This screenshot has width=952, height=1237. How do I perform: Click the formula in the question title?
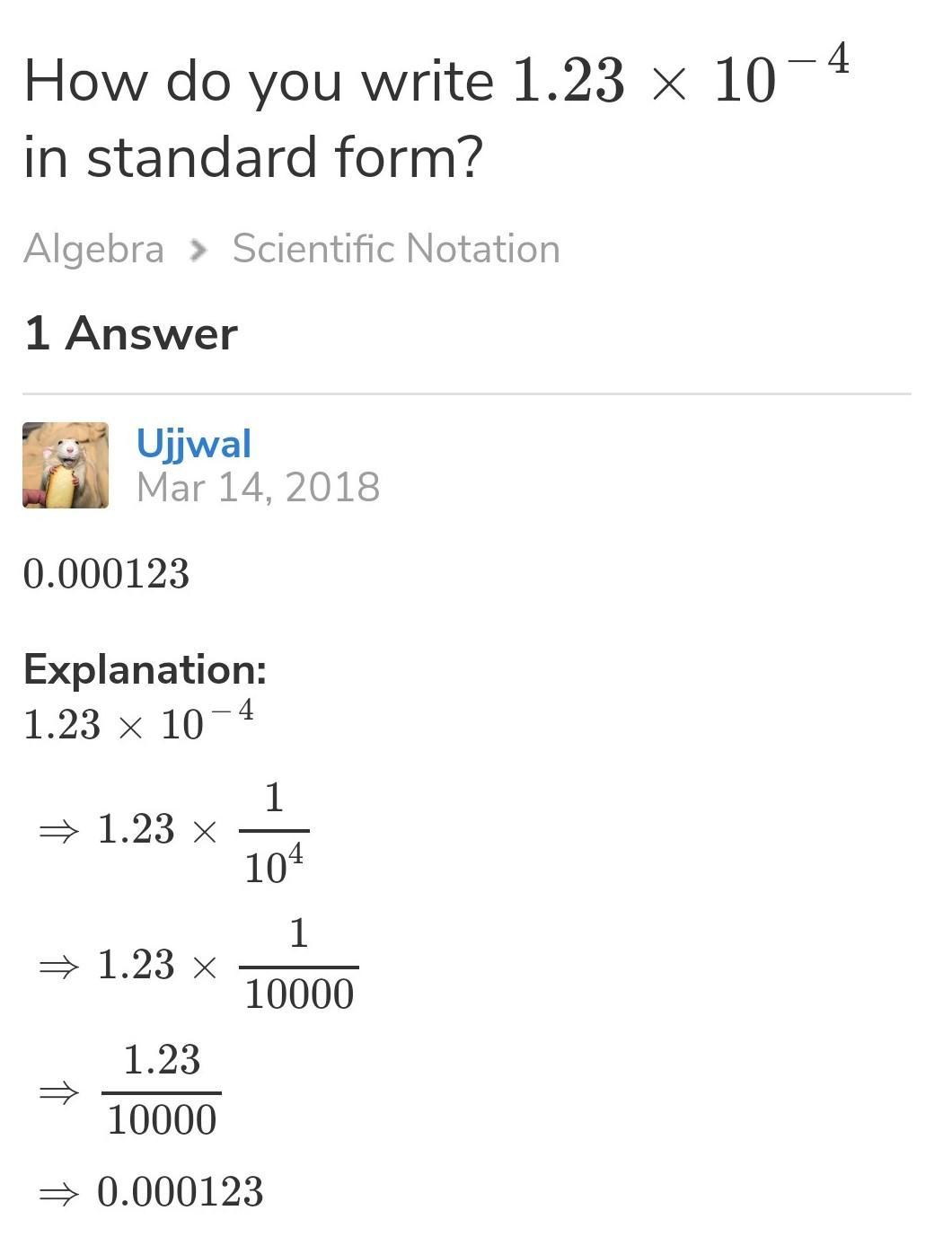pos(680,77)
